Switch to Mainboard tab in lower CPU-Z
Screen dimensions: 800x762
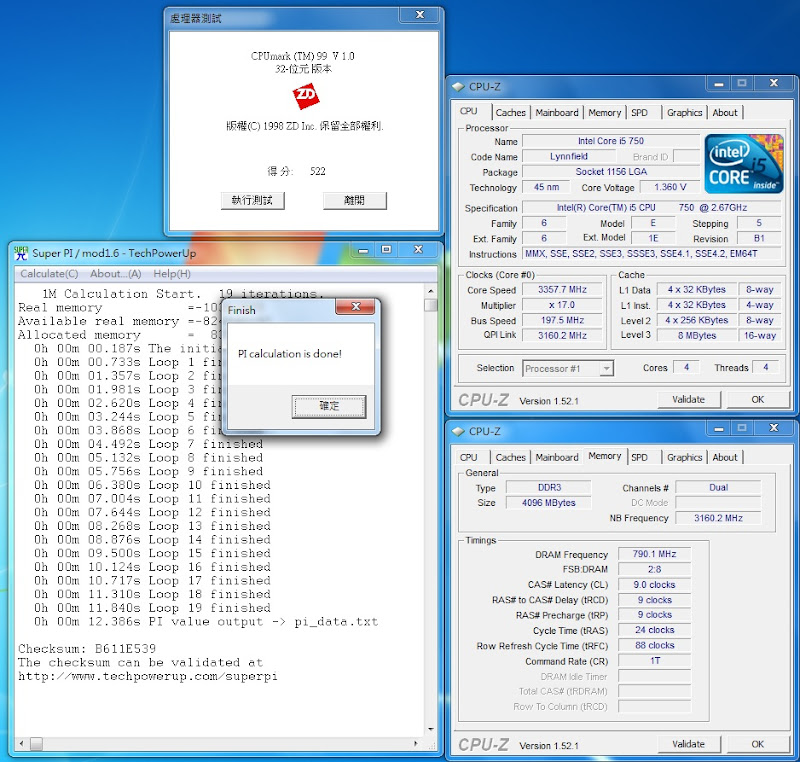557,458
